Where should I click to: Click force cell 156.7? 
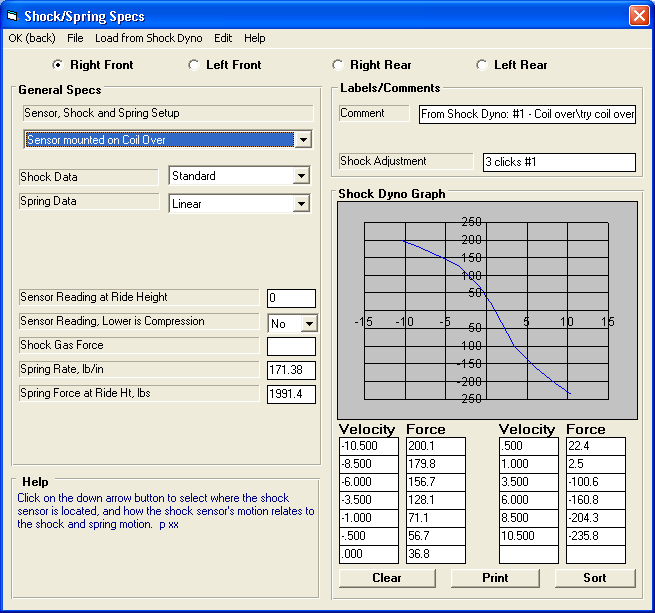436,482
